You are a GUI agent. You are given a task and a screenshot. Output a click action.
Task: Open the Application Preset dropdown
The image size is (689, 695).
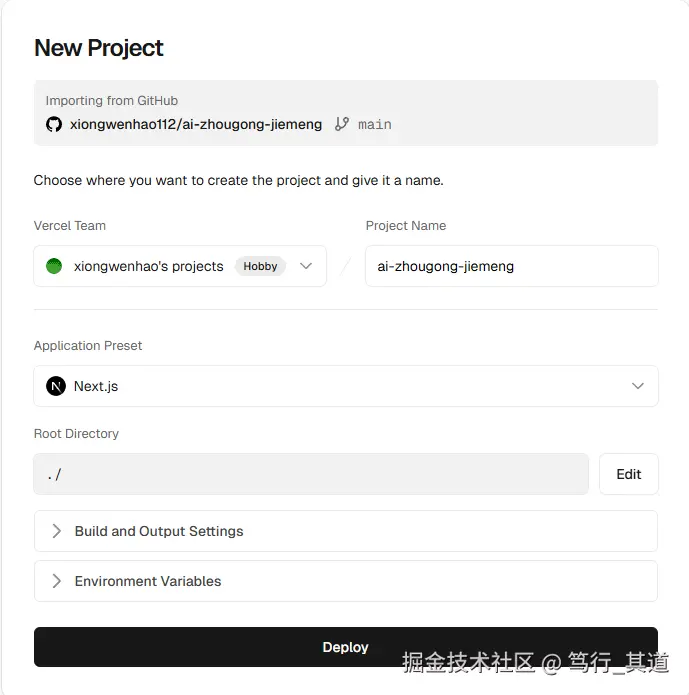point(345,386)
